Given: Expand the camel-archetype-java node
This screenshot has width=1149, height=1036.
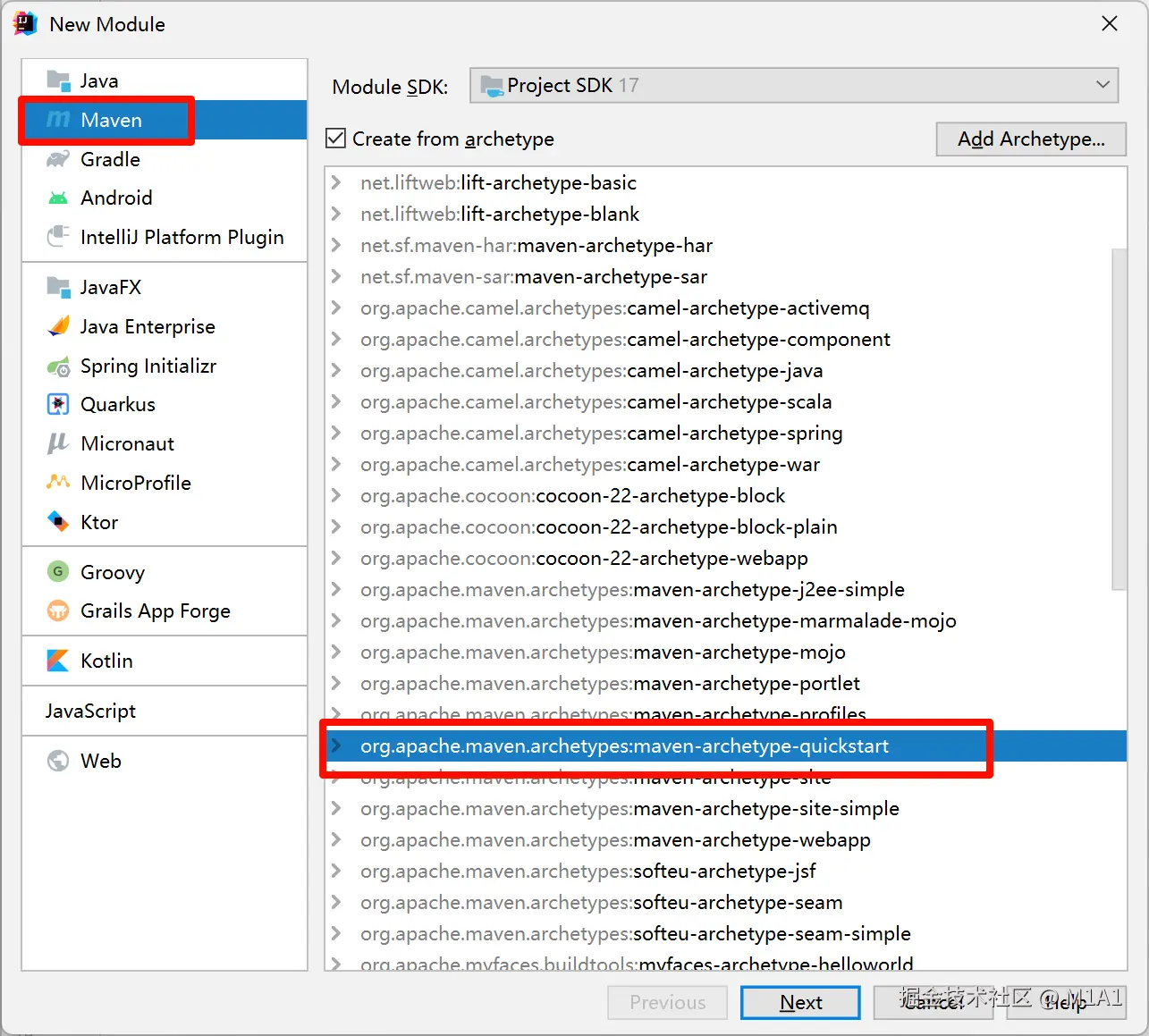Looking at the screenshot, I should coord(336,370).
